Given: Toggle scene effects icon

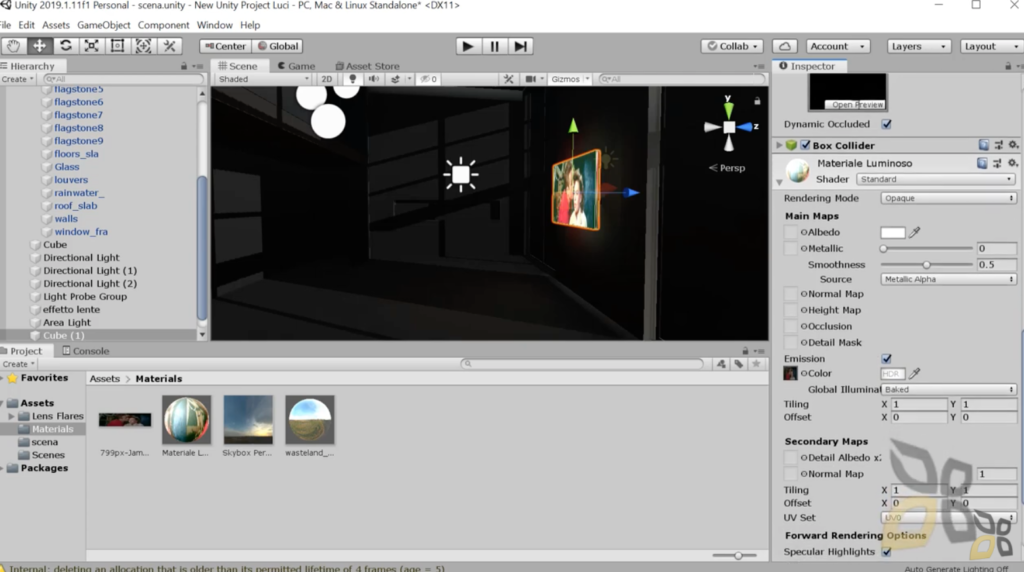Looking at the screenshot, I should pyautogui.click(x=395, y=79).
